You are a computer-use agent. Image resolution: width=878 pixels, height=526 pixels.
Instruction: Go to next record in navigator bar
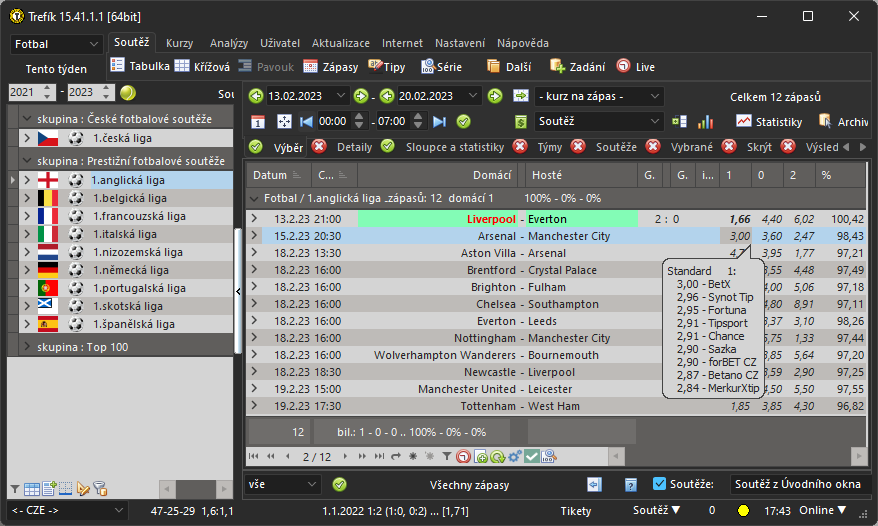345,457
